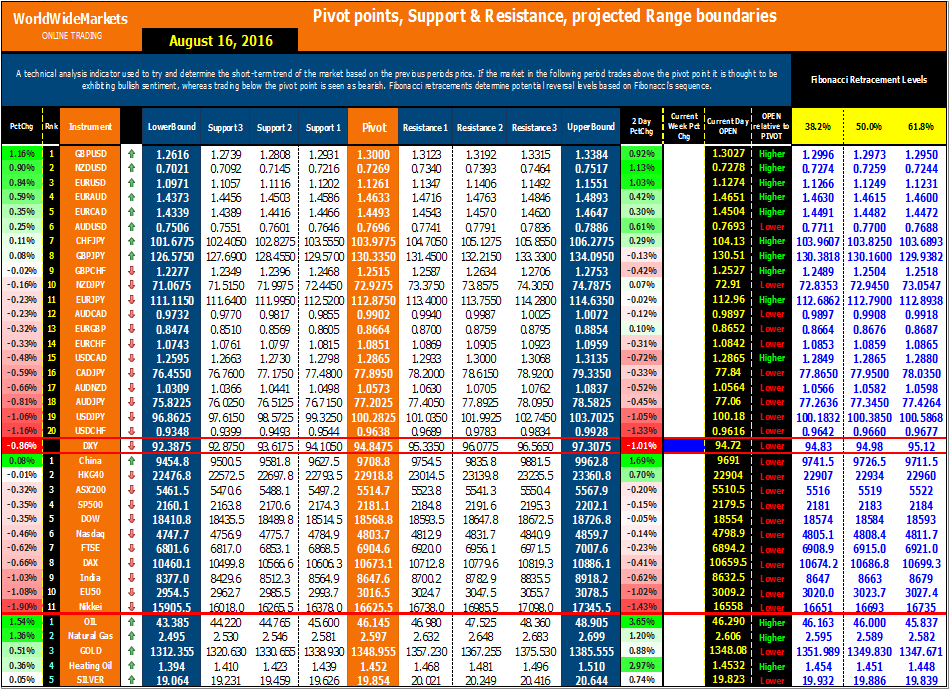Click the 61.8% Fibonacci column header

coord(920,127)
